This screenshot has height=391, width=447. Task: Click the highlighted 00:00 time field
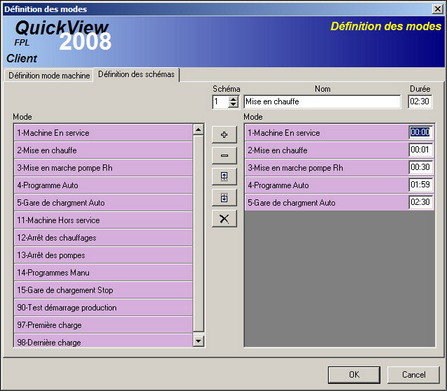pyautogui.click(x=421, y=132)
